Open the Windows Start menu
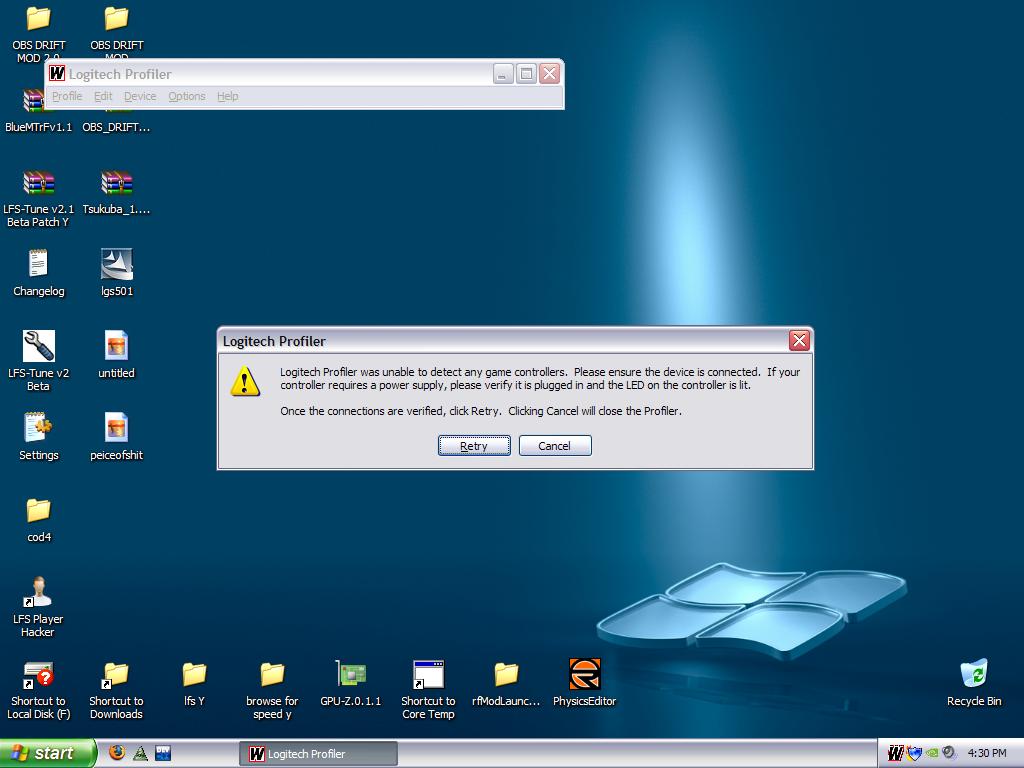The image size is (1024, 768). click(47, 753)
